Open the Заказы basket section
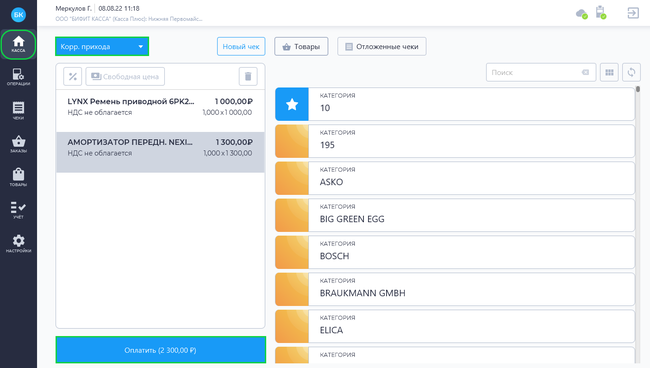The height and width of the screenshot is (368, 650). point(18,144)
